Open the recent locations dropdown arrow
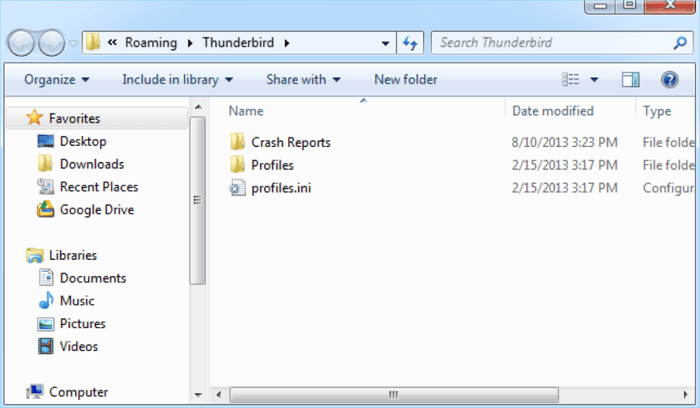Screen dimensions: 700x408 [x=73, y=43]
